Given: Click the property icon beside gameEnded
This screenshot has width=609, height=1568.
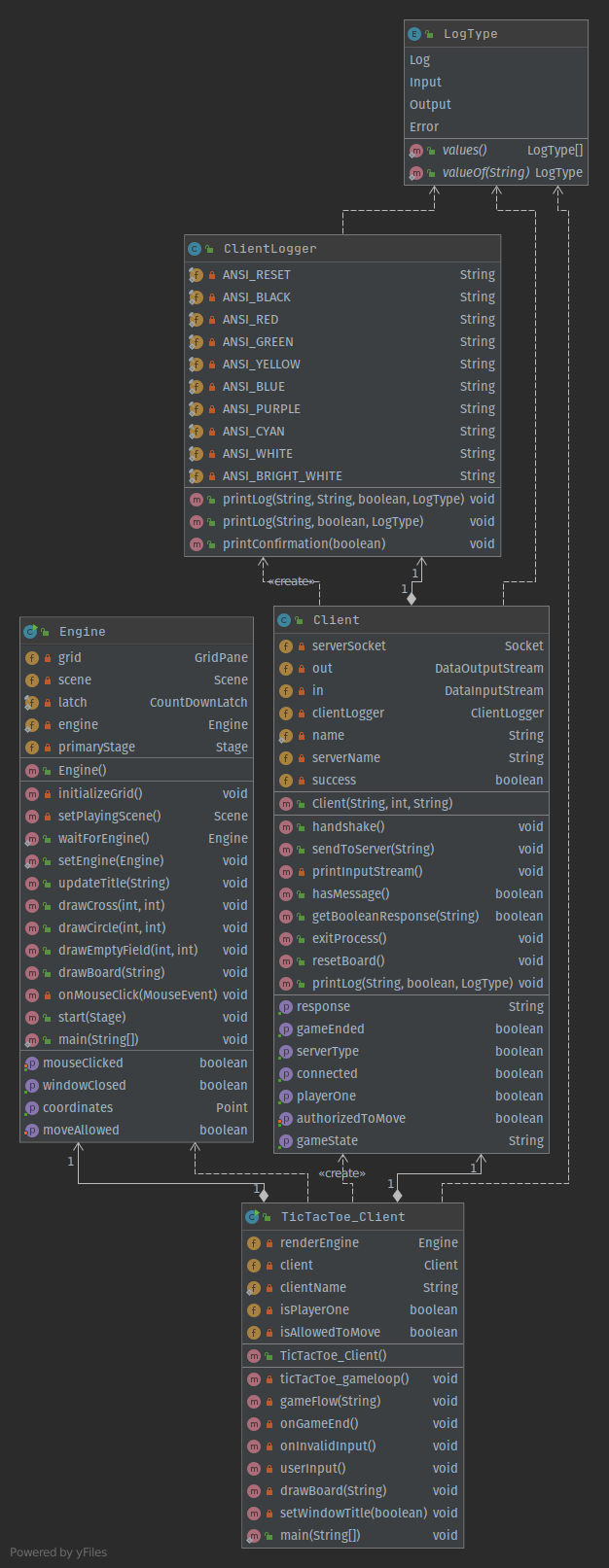Looking at the screenshot, I should [286, 1029].
